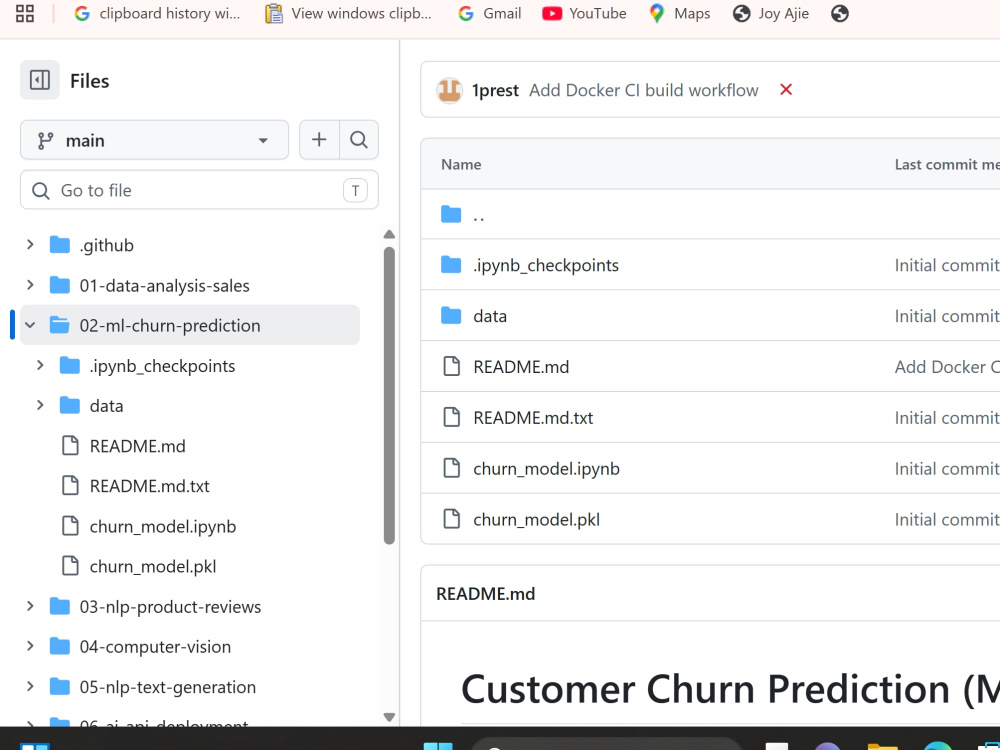Viewport: 1000px width, 750px height.
Task: Open the Gmail bookmark
Action: (x=490, y=13)
